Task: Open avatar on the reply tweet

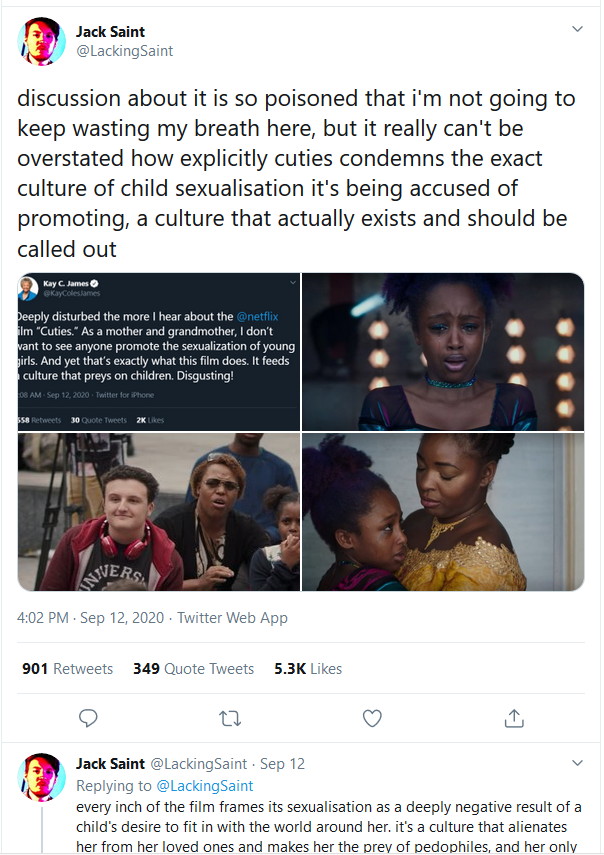Action: click(x=42, y=777)
